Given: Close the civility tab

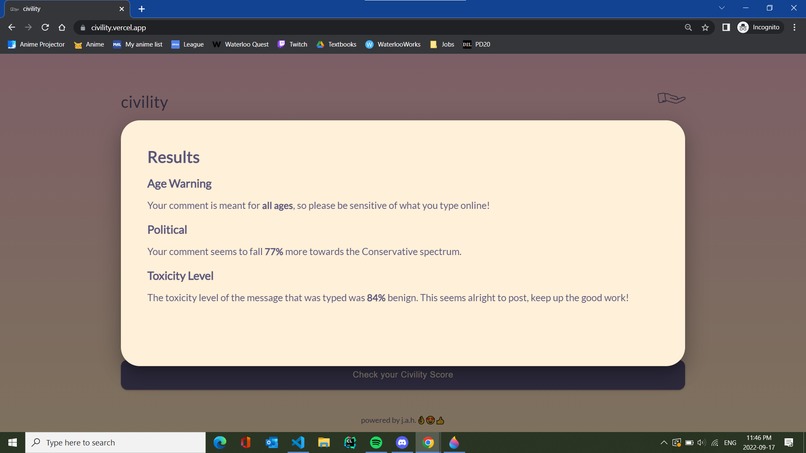Looking at the screenshot, I should click(x=122, y=9).
